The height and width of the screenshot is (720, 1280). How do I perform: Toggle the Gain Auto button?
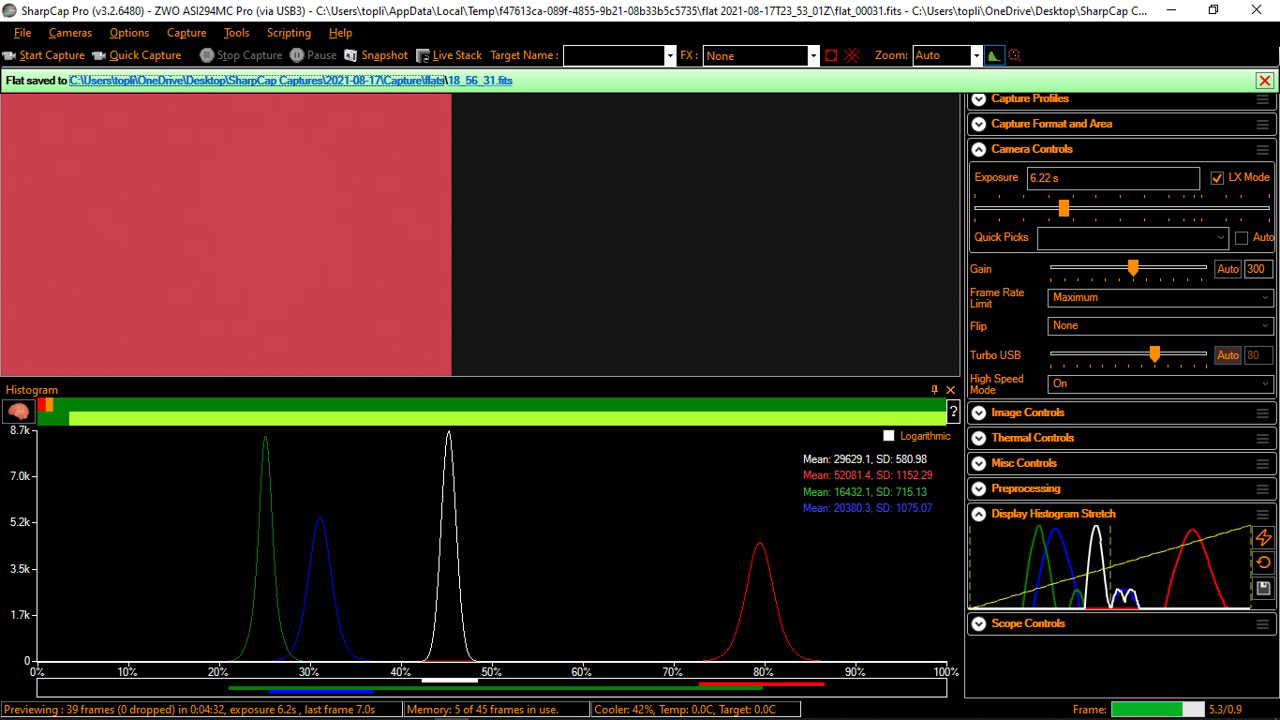coord(1228,269)
